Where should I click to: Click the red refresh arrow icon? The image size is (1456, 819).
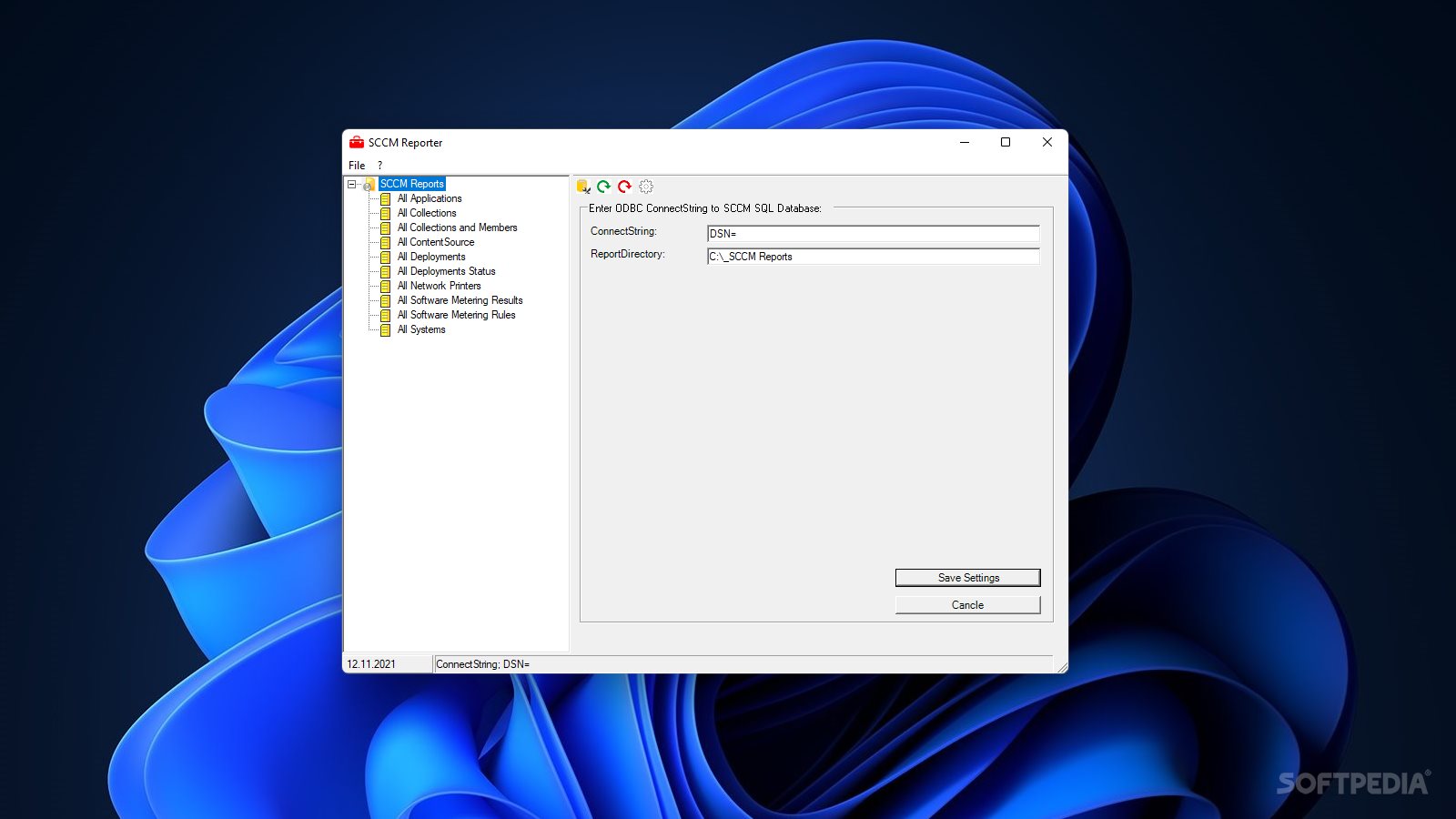624,187
